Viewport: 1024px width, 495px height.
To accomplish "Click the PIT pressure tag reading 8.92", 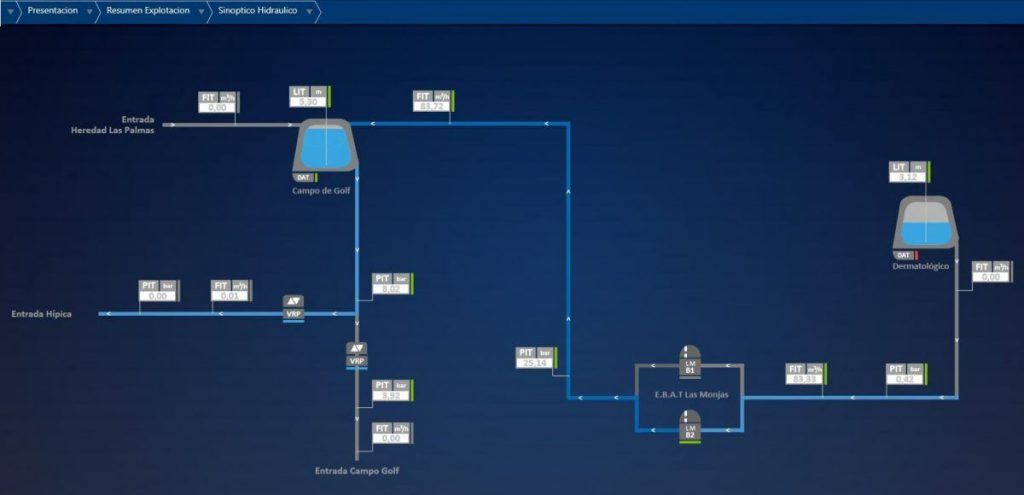I will [392, 391].
